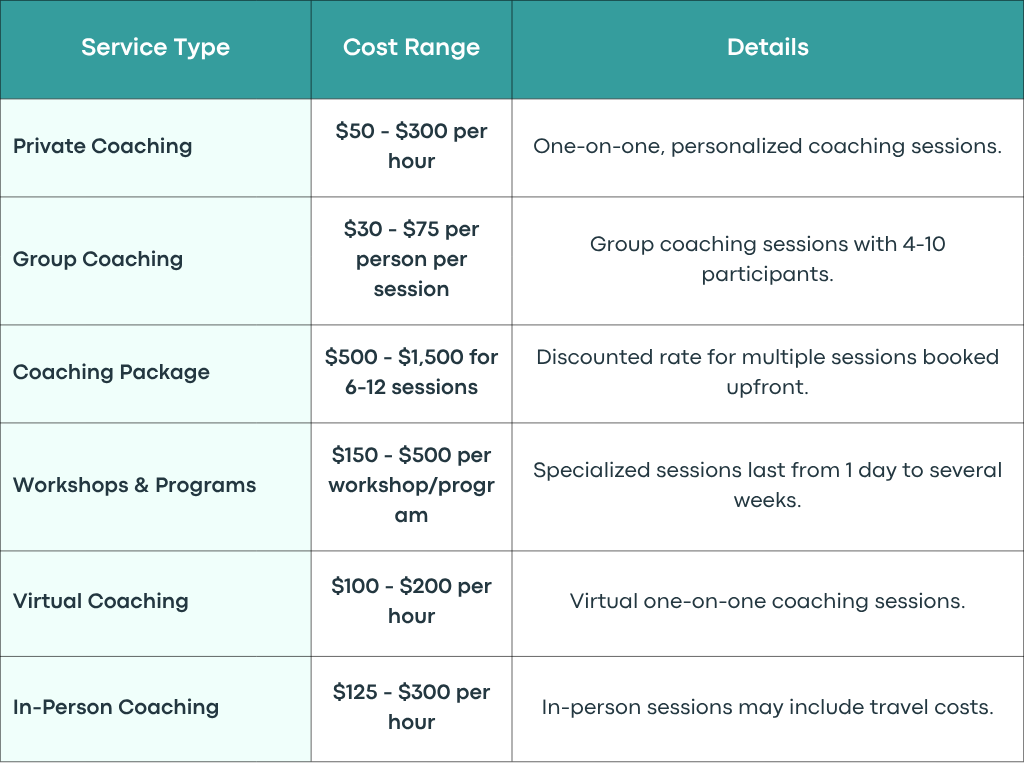Click the $30 - $75 per person cell

pyautogui.click(x=411, y=259)
